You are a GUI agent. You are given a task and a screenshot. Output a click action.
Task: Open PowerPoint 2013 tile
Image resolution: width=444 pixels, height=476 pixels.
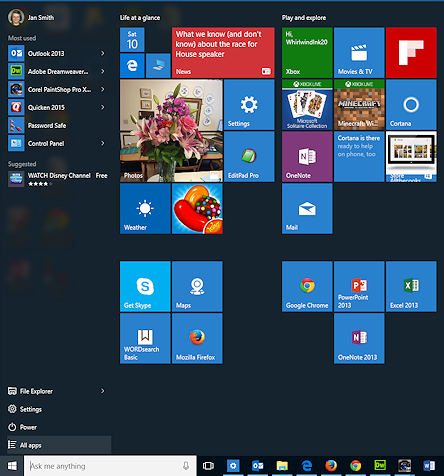[359, 287]
